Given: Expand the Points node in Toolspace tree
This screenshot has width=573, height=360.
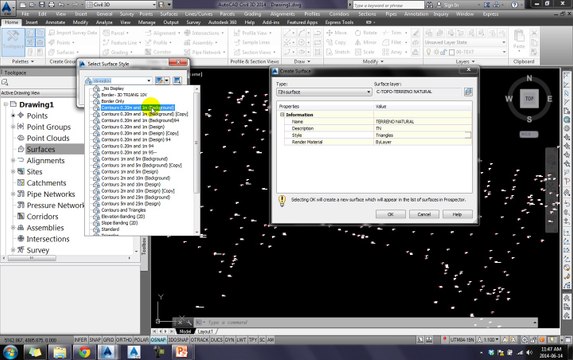Looking at the screenshot, I should (x=13, y=115).
